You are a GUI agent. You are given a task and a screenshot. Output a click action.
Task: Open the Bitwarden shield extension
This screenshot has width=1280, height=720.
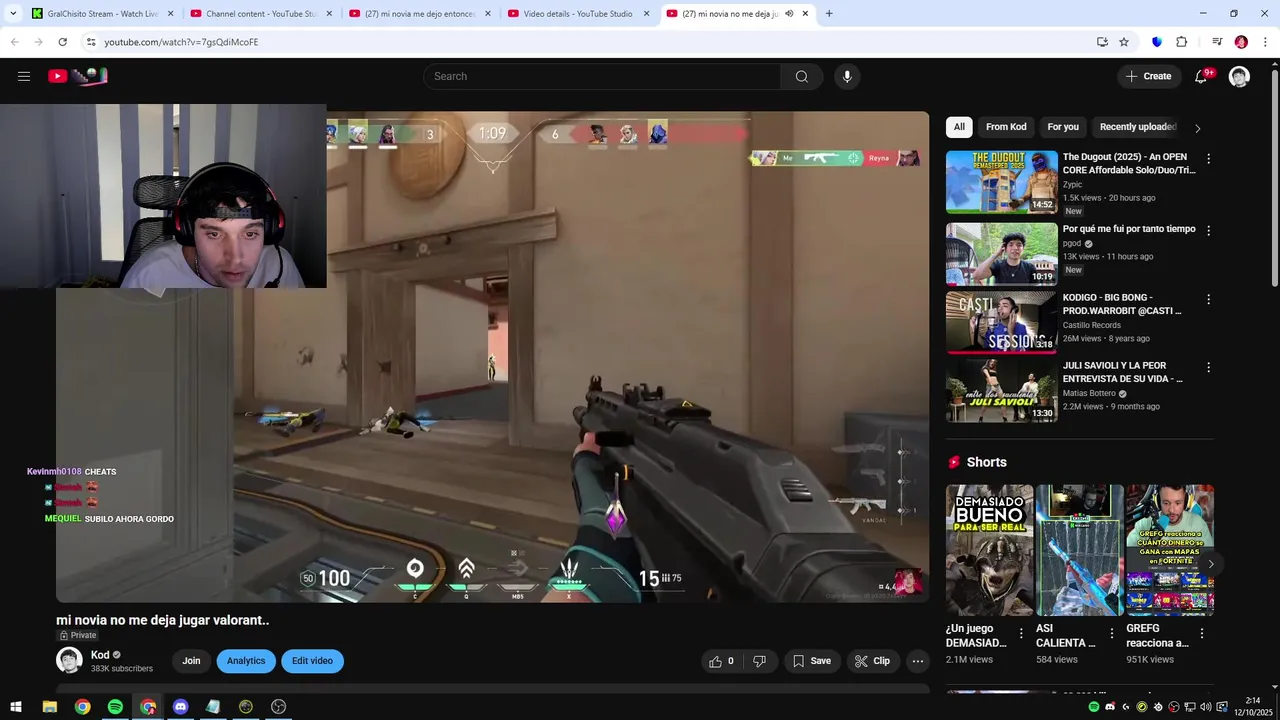tap(1157, 42)
